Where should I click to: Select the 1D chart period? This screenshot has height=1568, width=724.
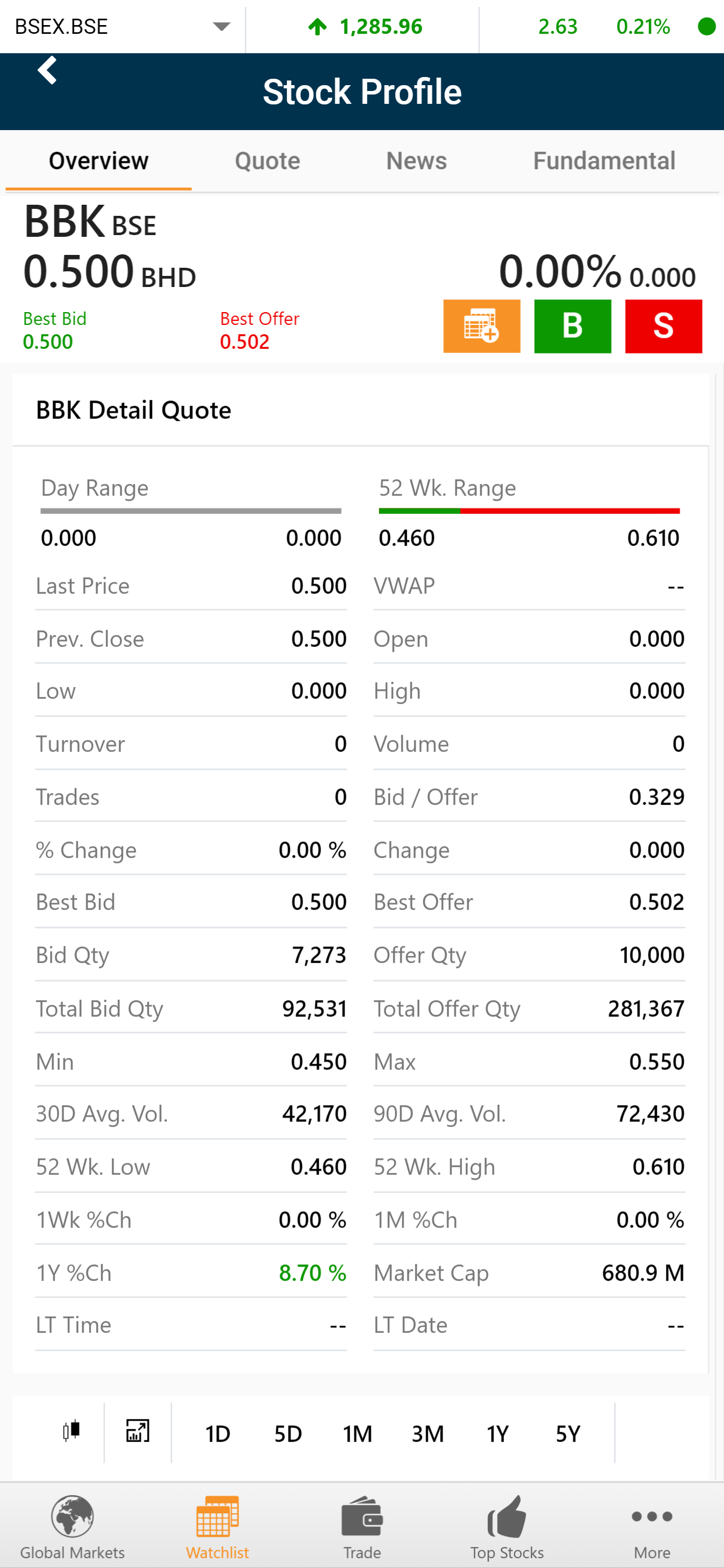[218, 1434]
